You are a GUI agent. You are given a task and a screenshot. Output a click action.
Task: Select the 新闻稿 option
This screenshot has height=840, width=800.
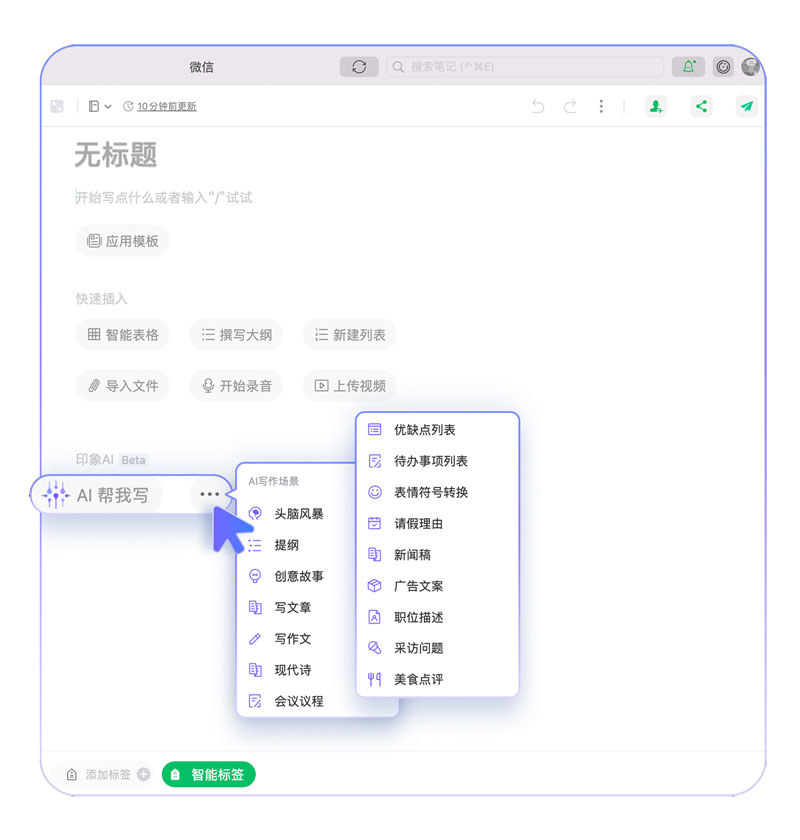click(x=414, y=555)
